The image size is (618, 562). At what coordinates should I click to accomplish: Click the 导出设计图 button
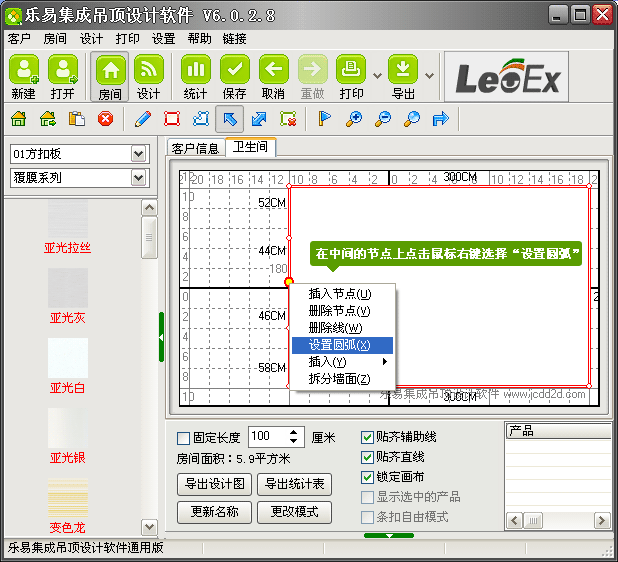pos(214,484)
